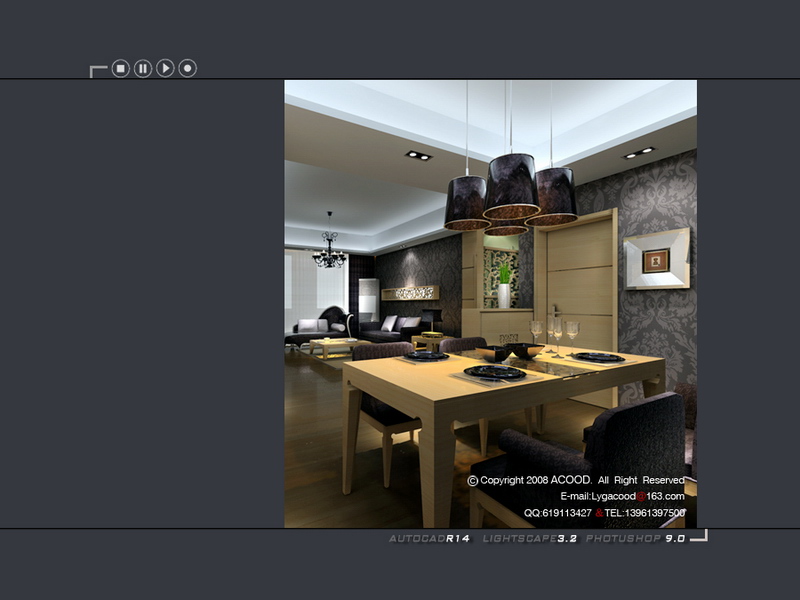Open the dining room rendering image
Viewport: 800px width, 600px height.
point(490,304)
